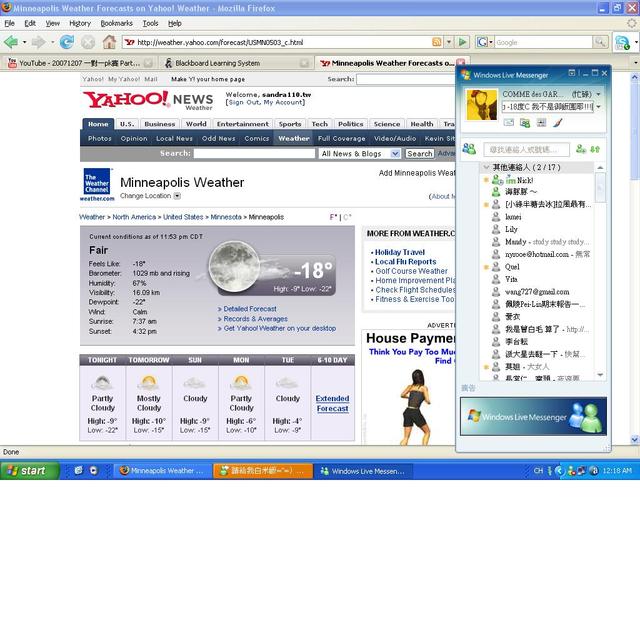The width and height of the screenshot is (640, 640).
Task: Click Get Yahoo! Weather on your desktop
Action: [280, 329]
